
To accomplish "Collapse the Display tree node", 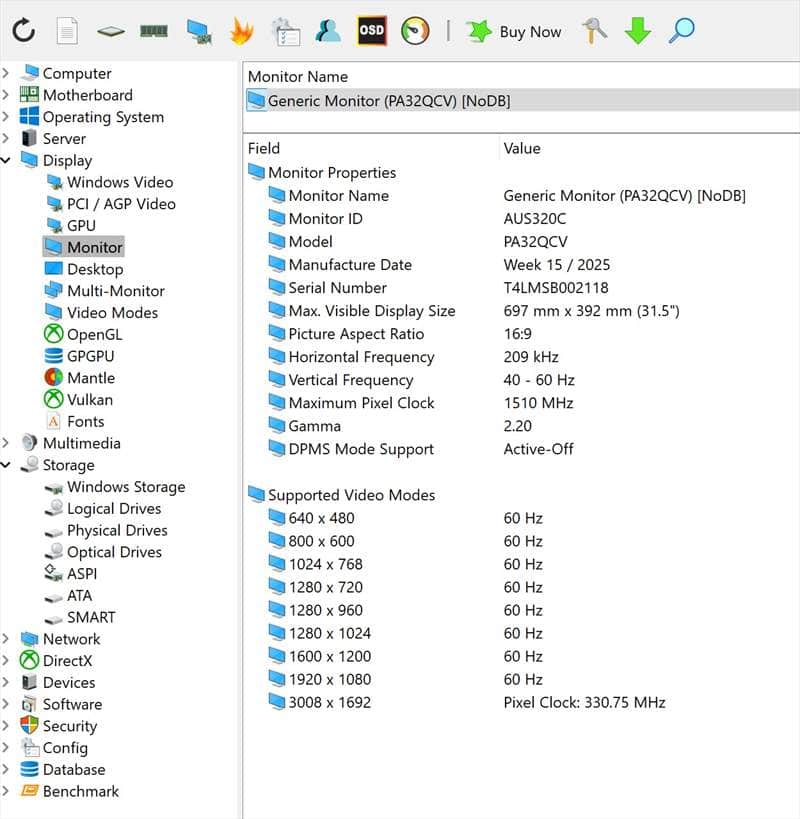I will coord(7,160).
